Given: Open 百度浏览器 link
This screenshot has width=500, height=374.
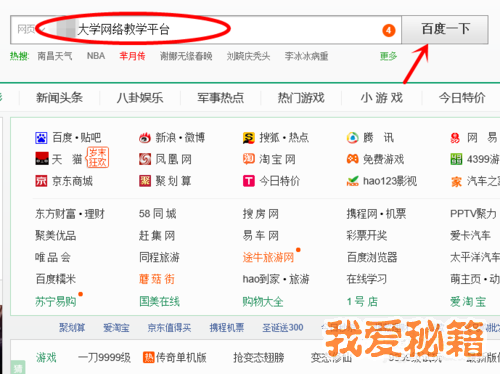Looking at the screenshot, I should (x=372, y=257).
